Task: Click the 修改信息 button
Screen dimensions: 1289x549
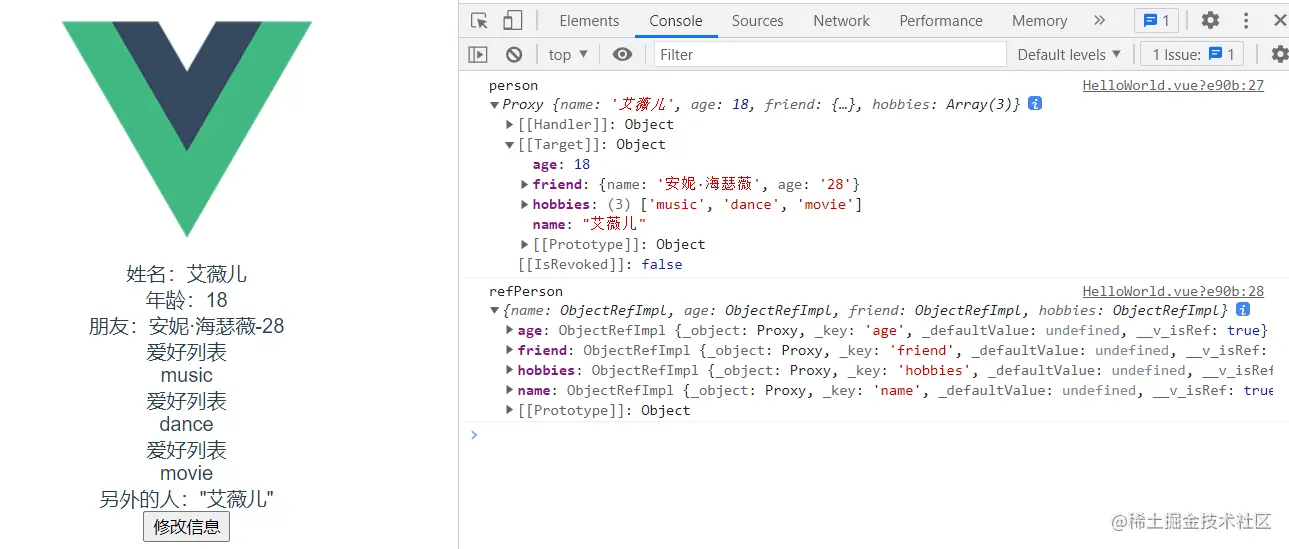Action: tap(186, 526)
